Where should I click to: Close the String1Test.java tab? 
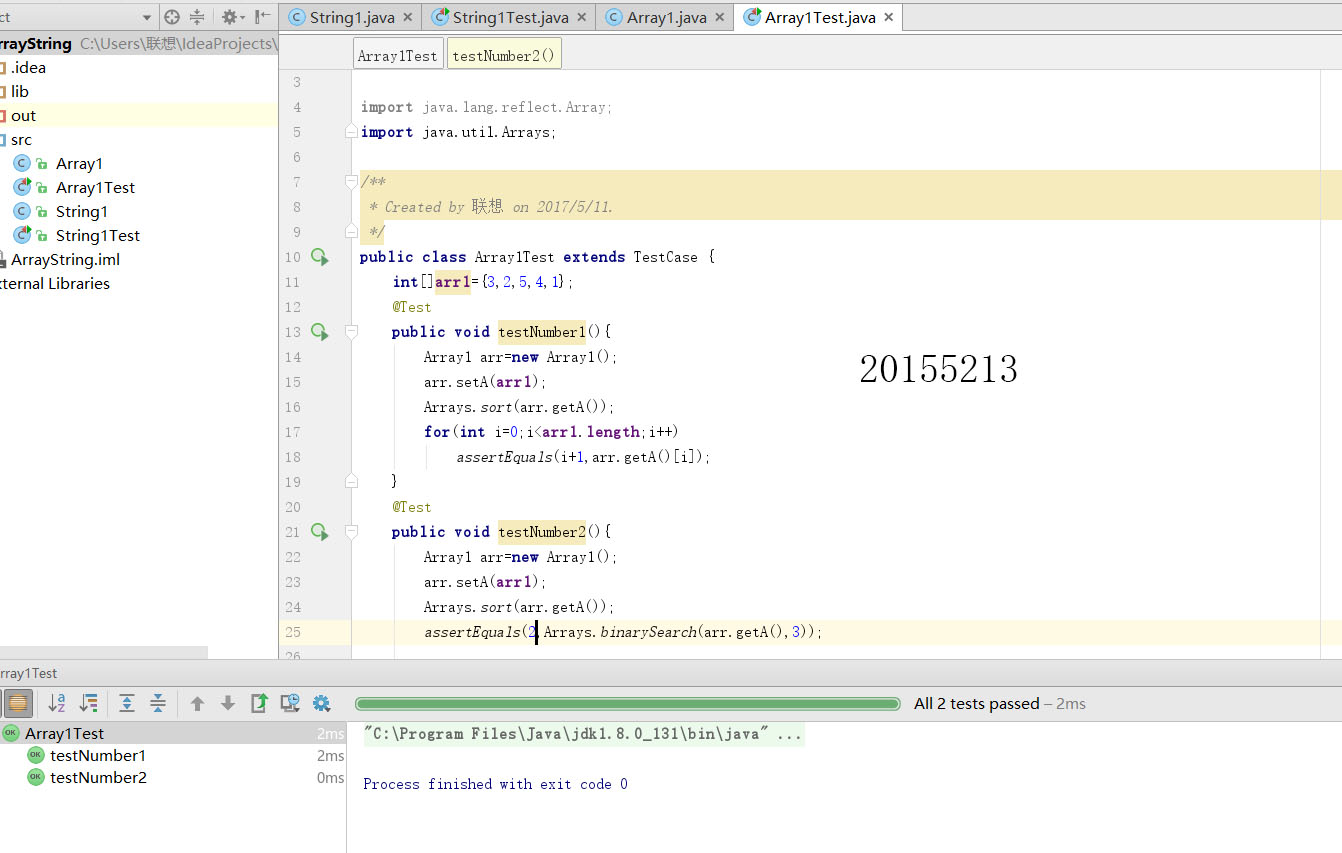tap(581, 18)
